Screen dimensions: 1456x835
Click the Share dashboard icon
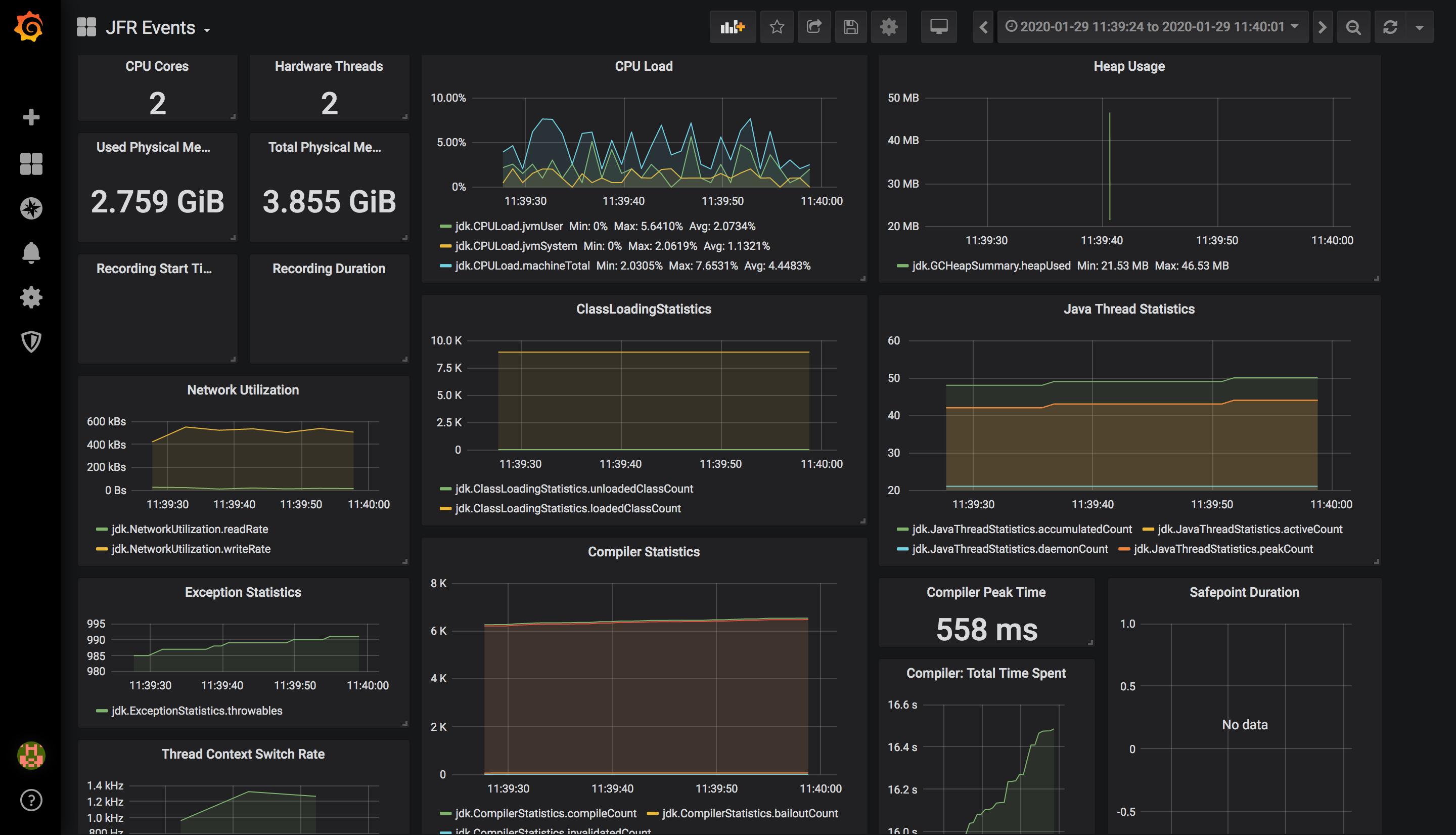point(814,27)
